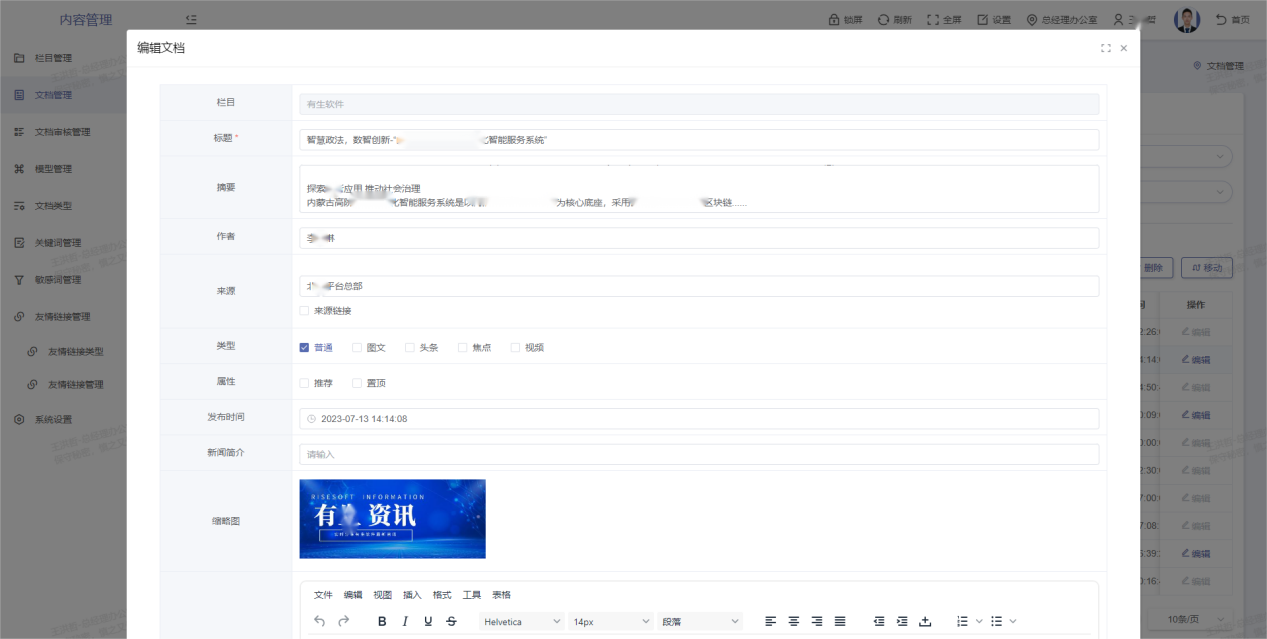1267x639 pixels.
Task: Justify text in editor
Action: click(840, 621)
